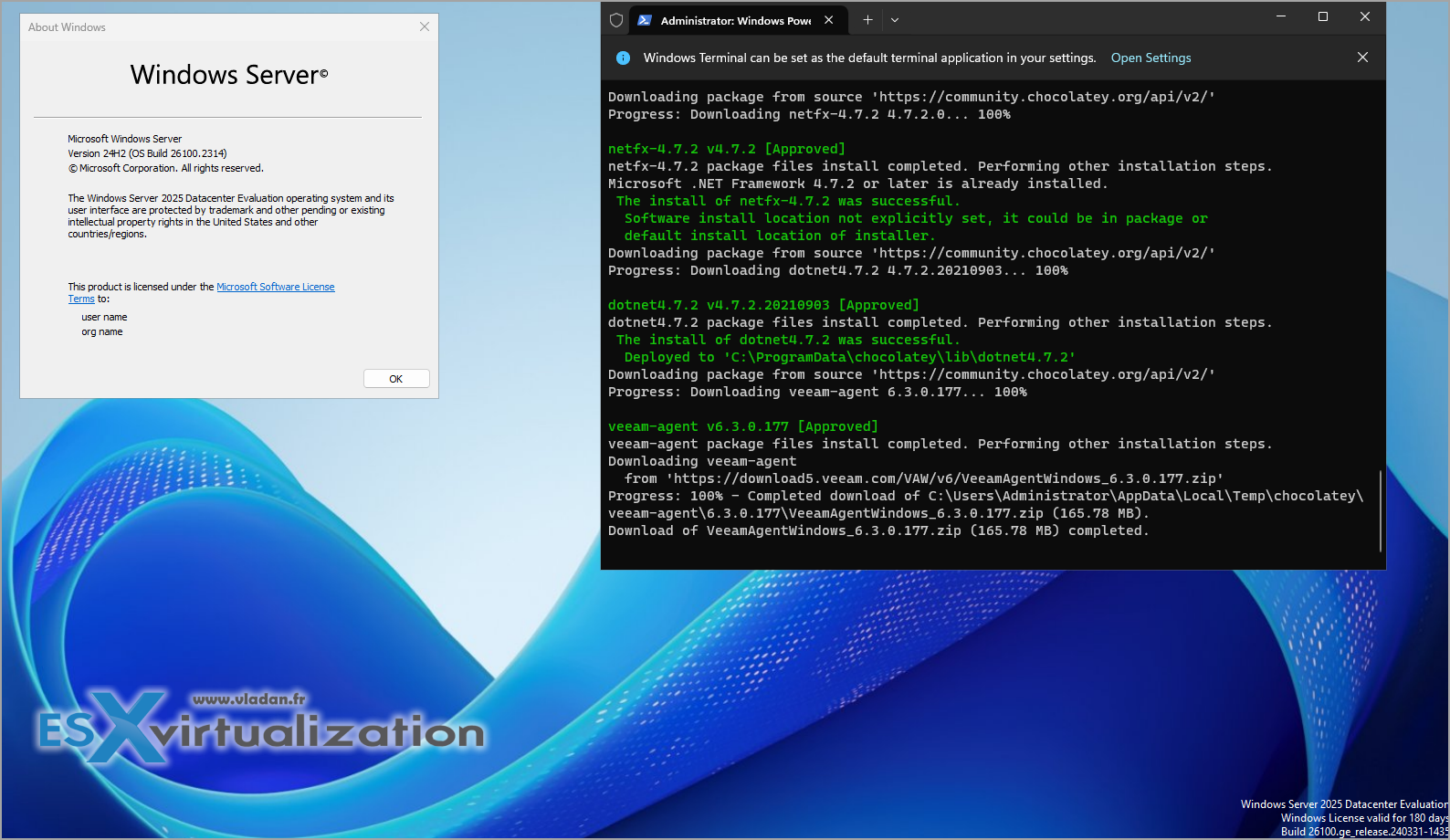Maximize the Windows Terminal window
Image resolution: width=1450 pixels, height=840 pixels.
[1323, 16]
